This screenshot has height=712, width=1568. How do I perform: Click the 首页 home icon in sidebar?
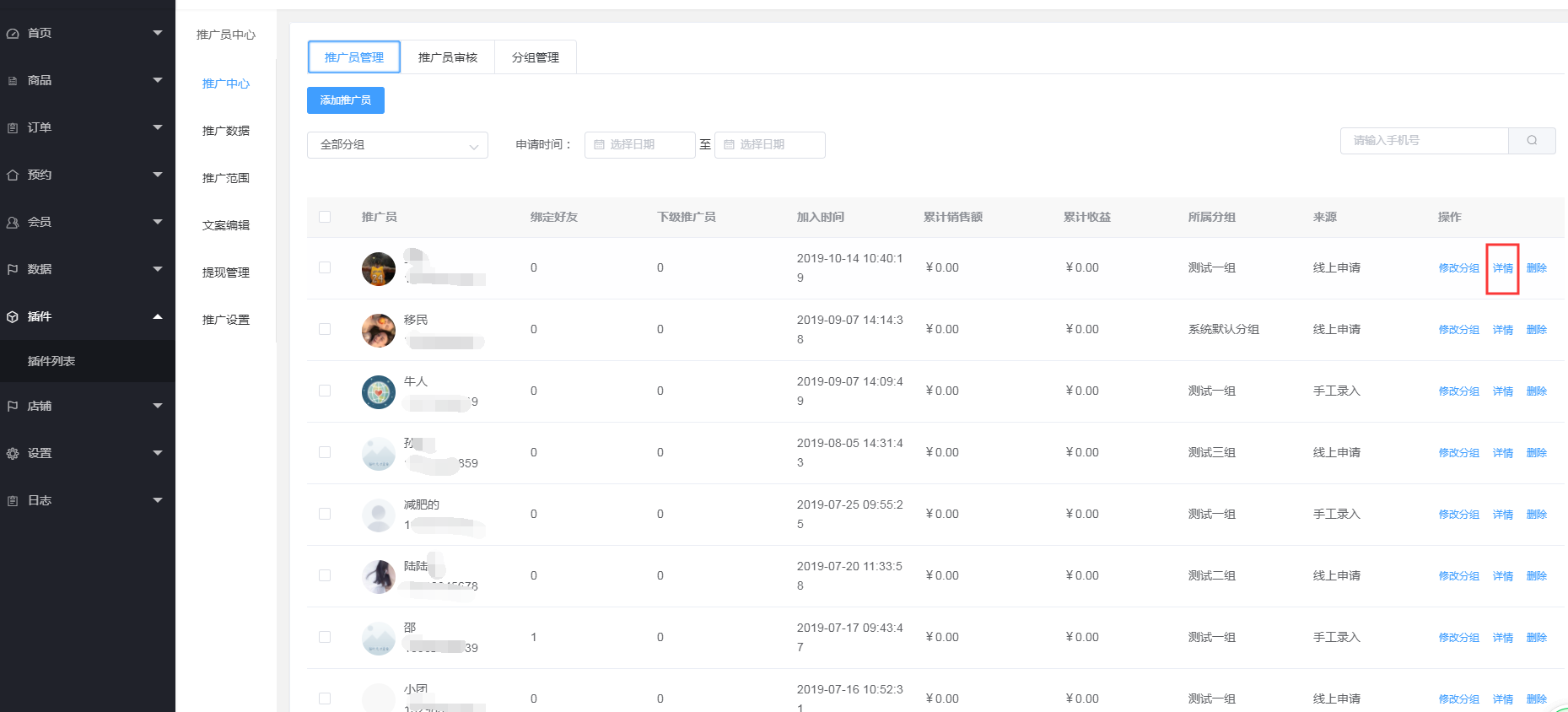click(x=13, y=34)
